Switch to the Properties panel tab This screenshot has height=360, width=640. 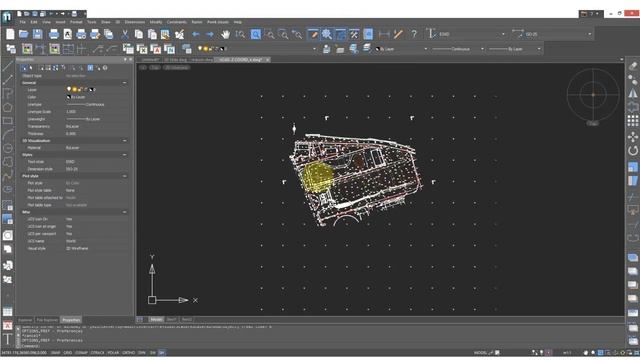(71, 320)
